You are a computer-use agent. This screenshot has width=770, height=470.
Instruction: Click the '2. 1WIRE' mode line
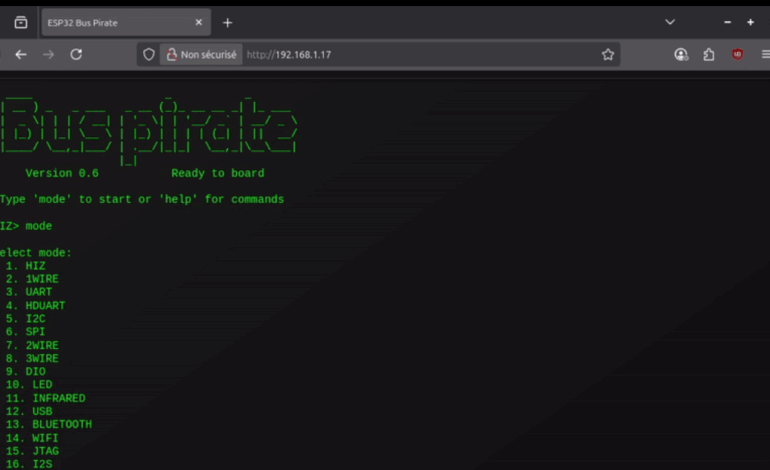tap(32, 279)
